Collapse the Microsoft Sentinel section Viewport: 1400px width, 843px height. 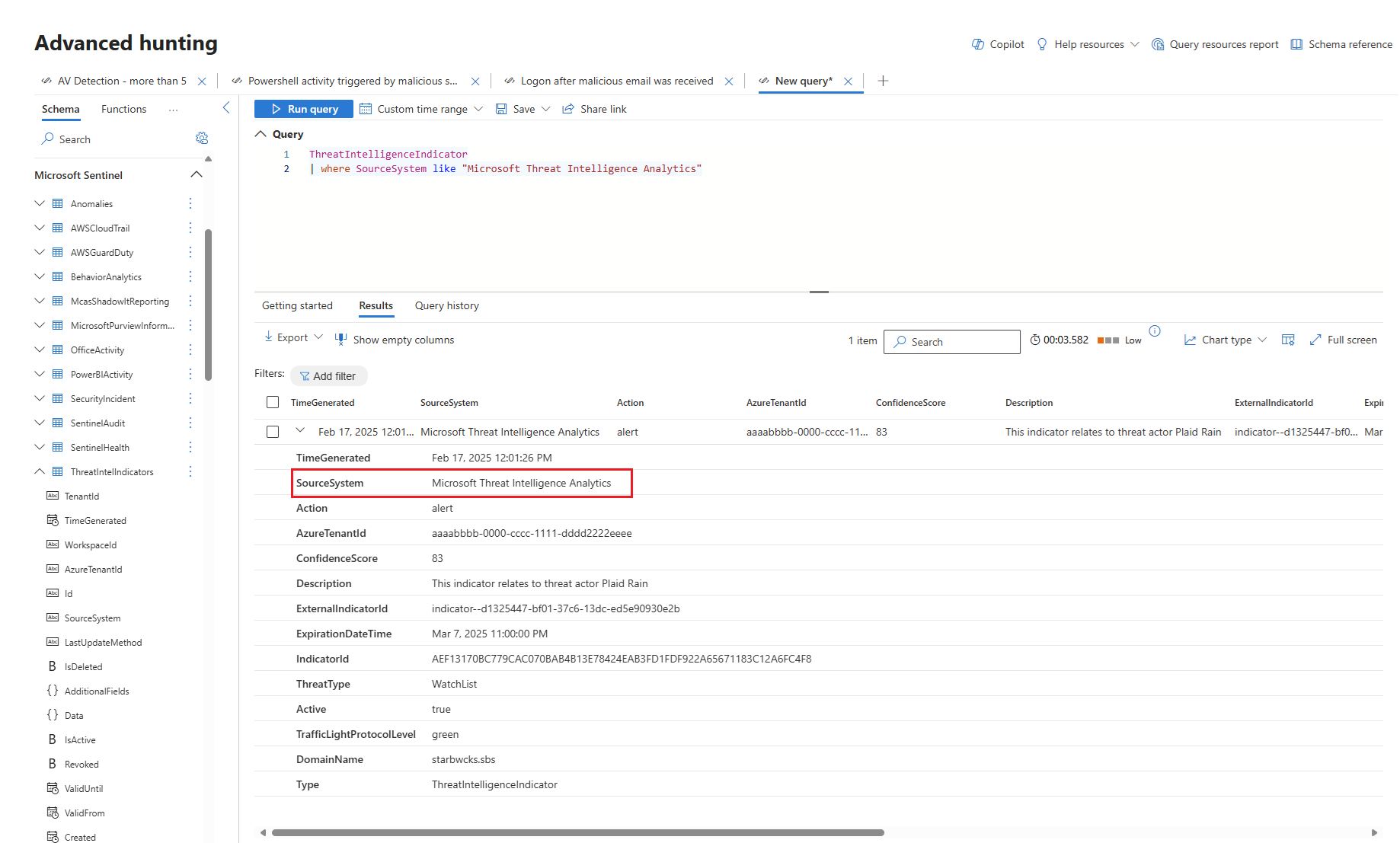pos(197,174)
